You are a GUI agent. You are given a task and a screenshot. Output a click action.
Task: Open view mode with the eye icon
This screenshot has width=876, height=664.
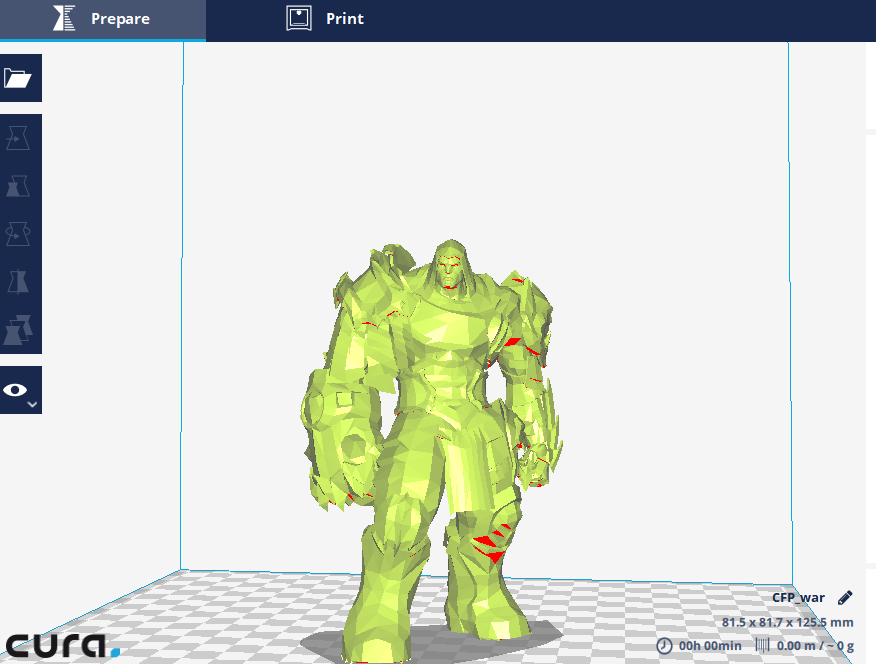tap(16, 390)
